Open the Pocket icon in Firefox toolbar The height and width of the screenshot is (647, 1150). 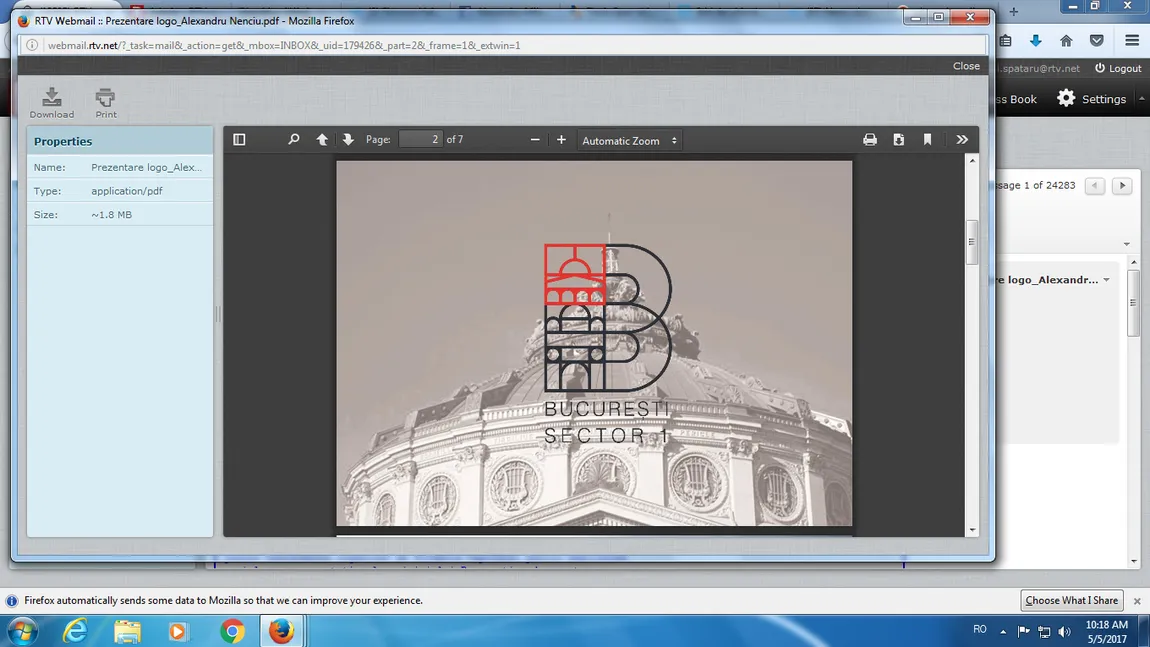(1096, 40)
